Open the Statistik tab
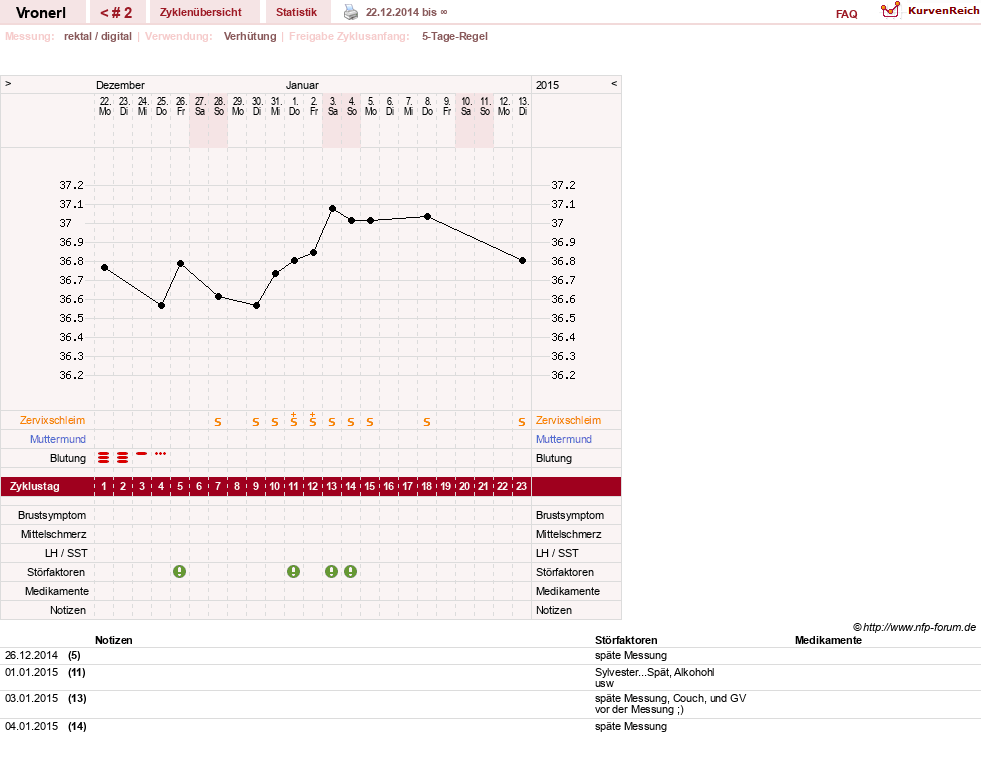 click(x=297, y=12)
